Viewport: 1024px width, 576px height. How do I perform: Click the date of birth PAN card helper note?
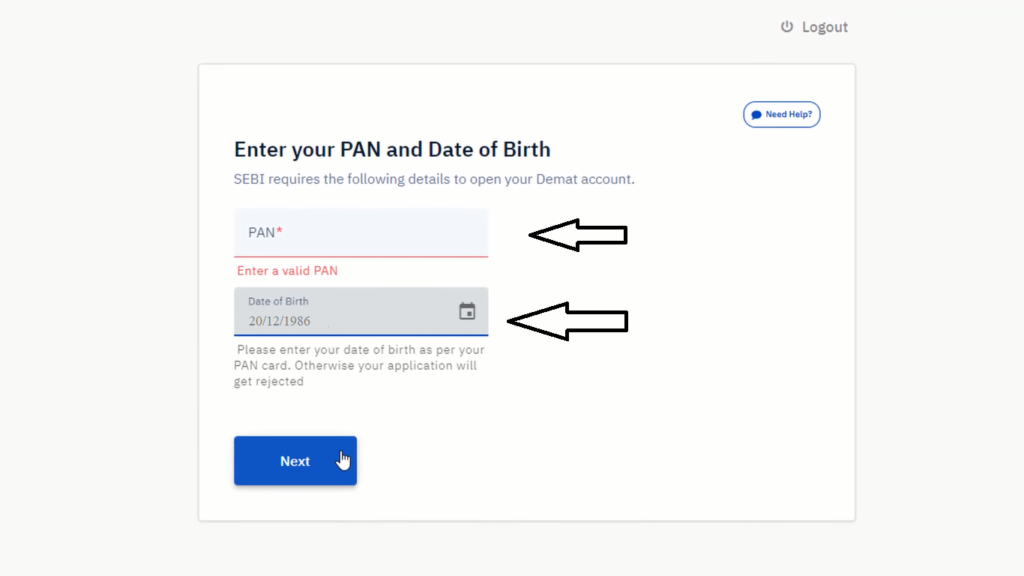[360, 366]
